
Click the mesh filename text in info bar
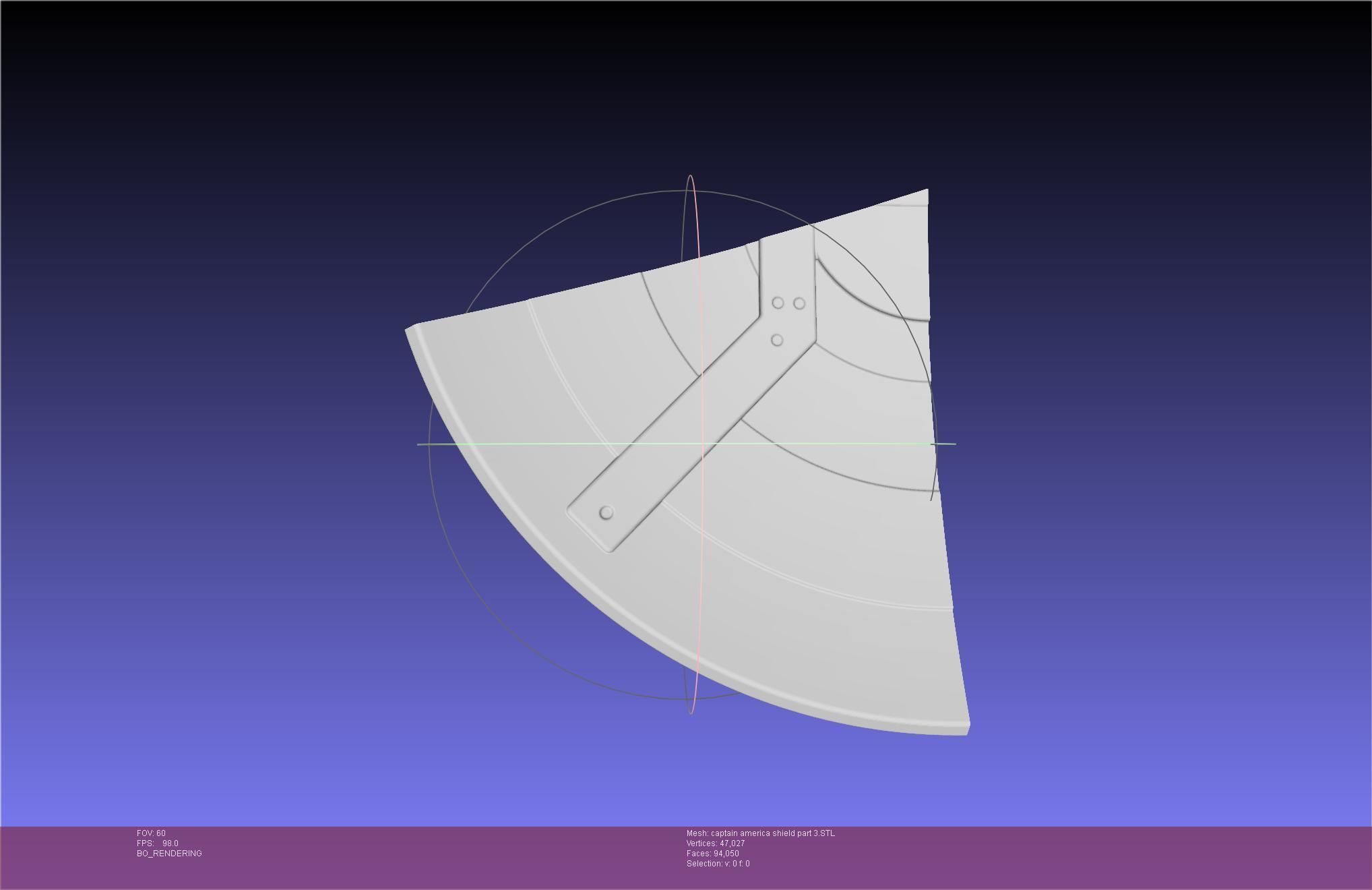[x=760, y=833]
